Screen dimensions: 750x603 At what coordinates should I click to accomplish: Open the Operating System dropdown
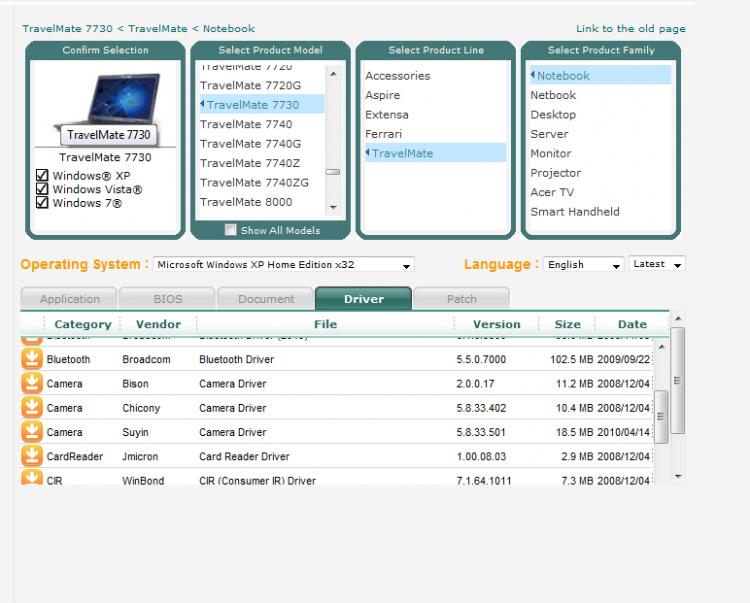(284, 264)
